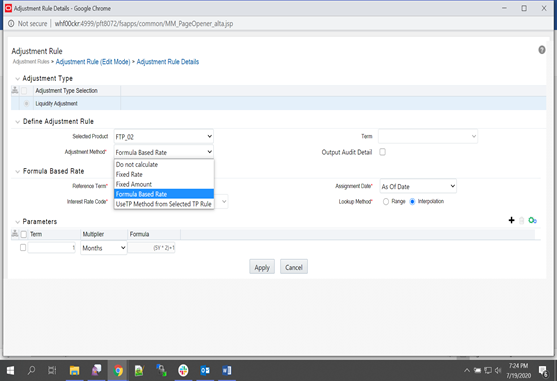557x381 pixels.
Task: Toggle select-all checkbox in Parameters header
Action: point(24,234)
